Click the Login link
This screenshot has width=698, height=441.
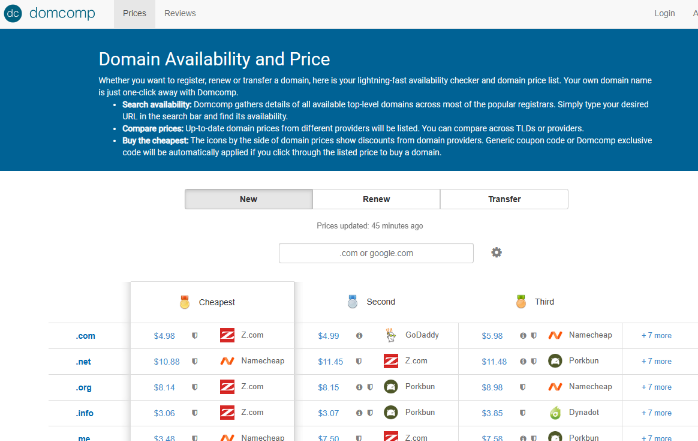(664, 13)
